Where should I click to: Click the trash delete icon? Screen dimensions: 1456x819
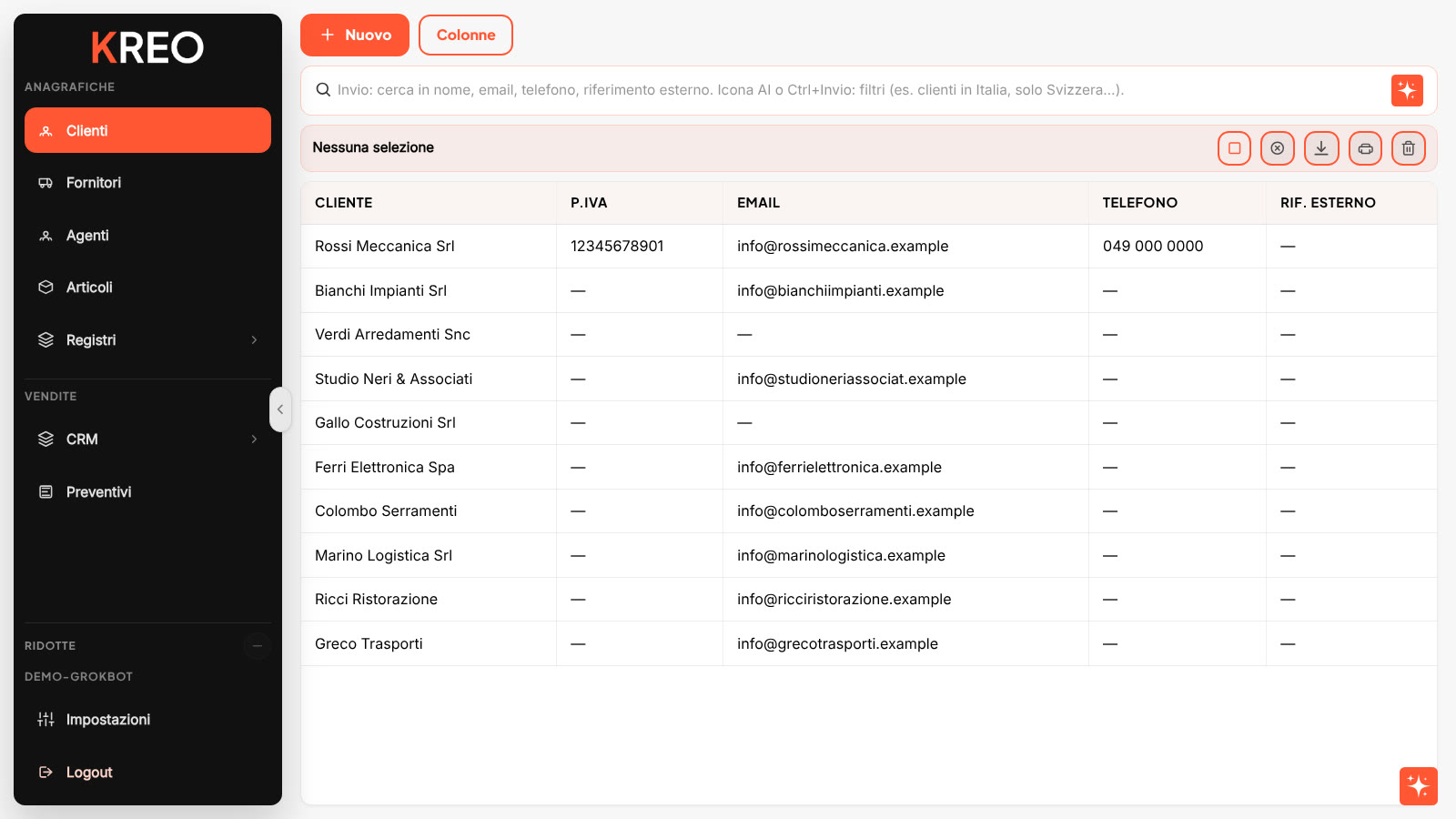tap(1409, 148)
